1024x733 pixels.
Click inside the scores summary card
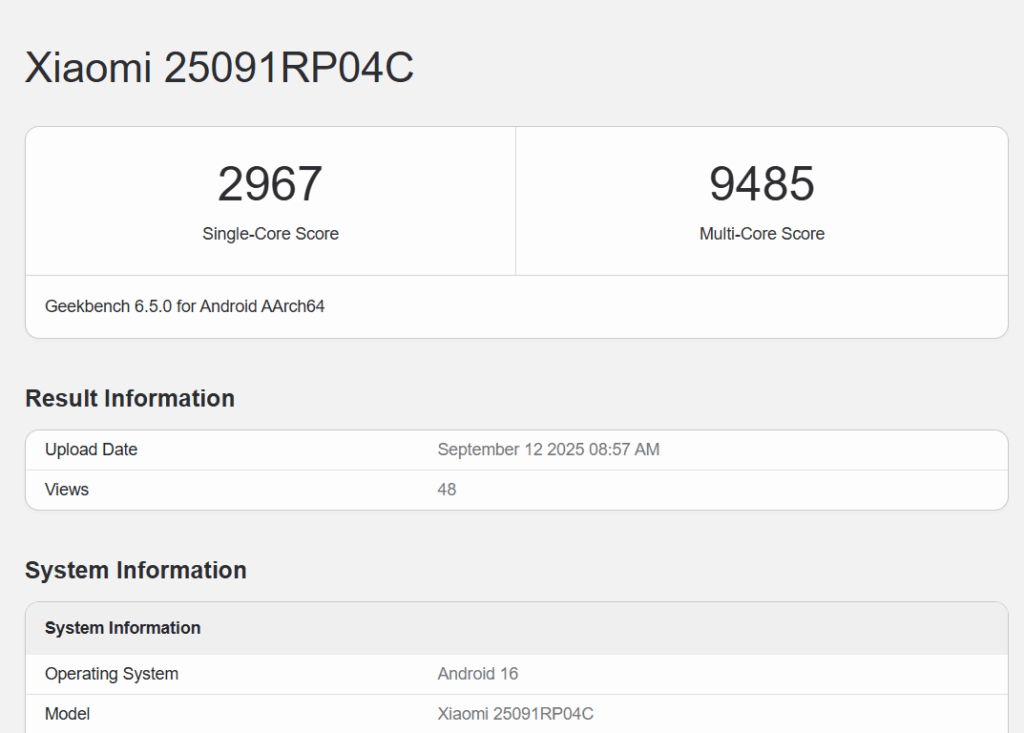click(516, 200)
